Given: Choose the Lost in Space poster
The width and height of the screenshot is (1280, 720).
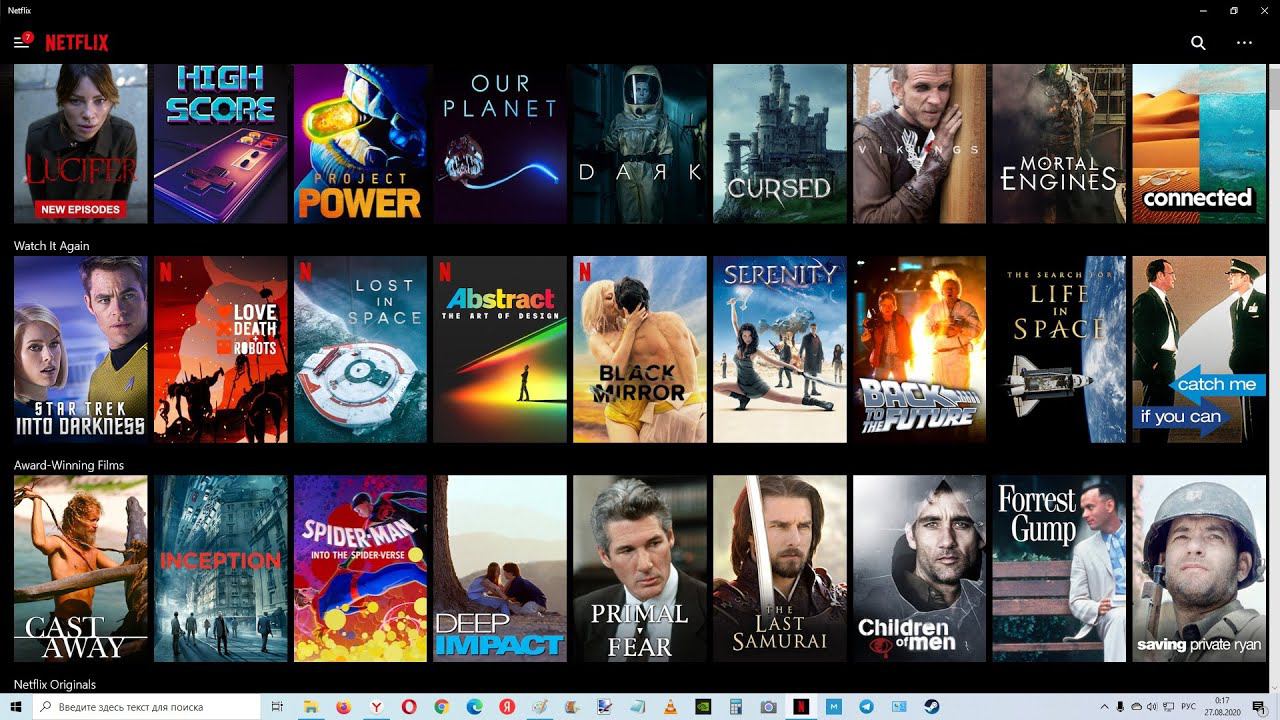Looking at the screenshot, I should pyautogui.click(x=361, y=349).
